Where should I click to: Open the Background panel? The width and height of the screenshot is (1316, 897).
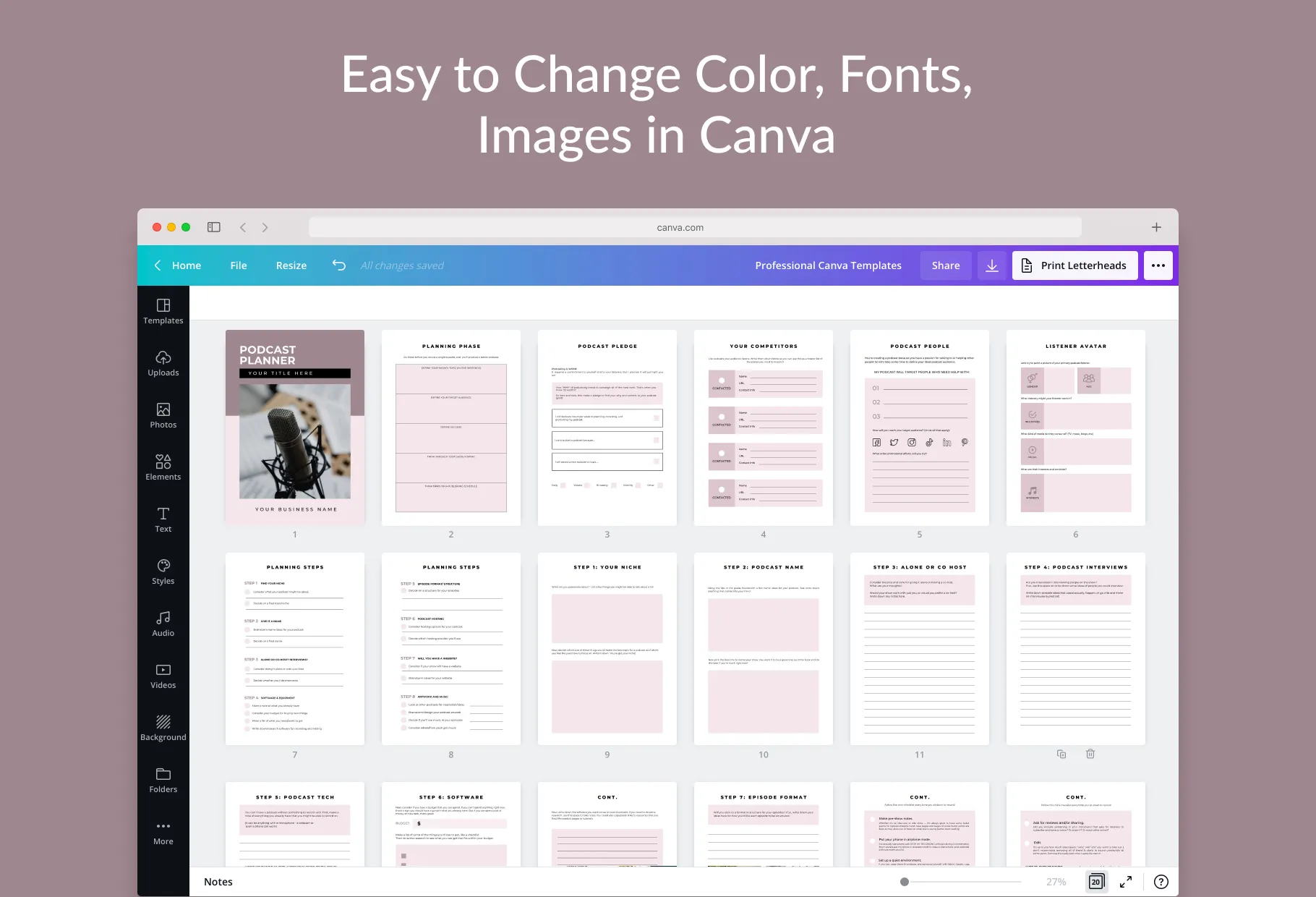tap(163, 728)
